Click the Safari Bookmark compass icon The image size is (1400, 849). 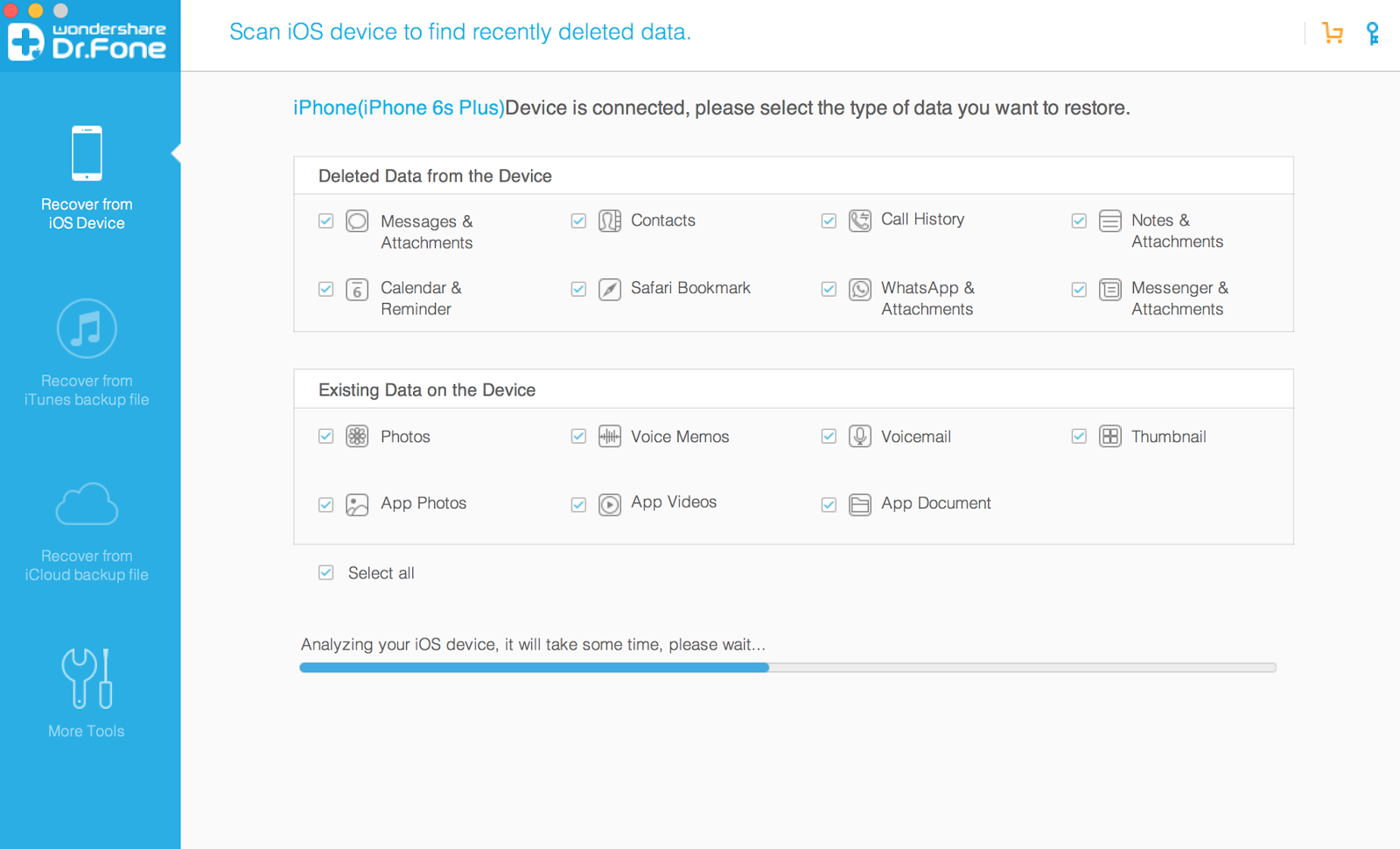(610, 289)
